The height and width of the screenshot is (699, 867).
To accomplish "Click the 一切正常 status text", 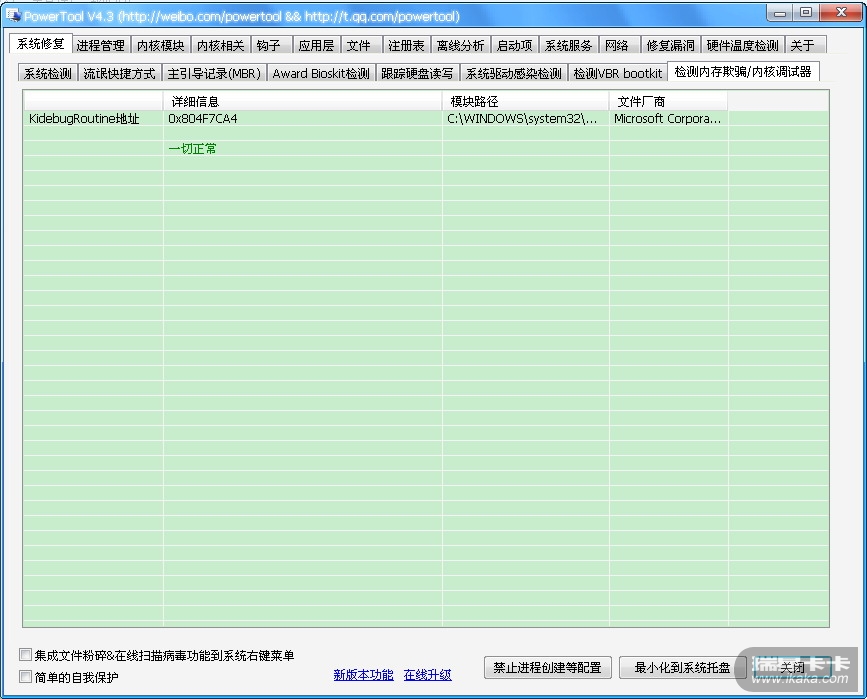I will pos(192,148).
